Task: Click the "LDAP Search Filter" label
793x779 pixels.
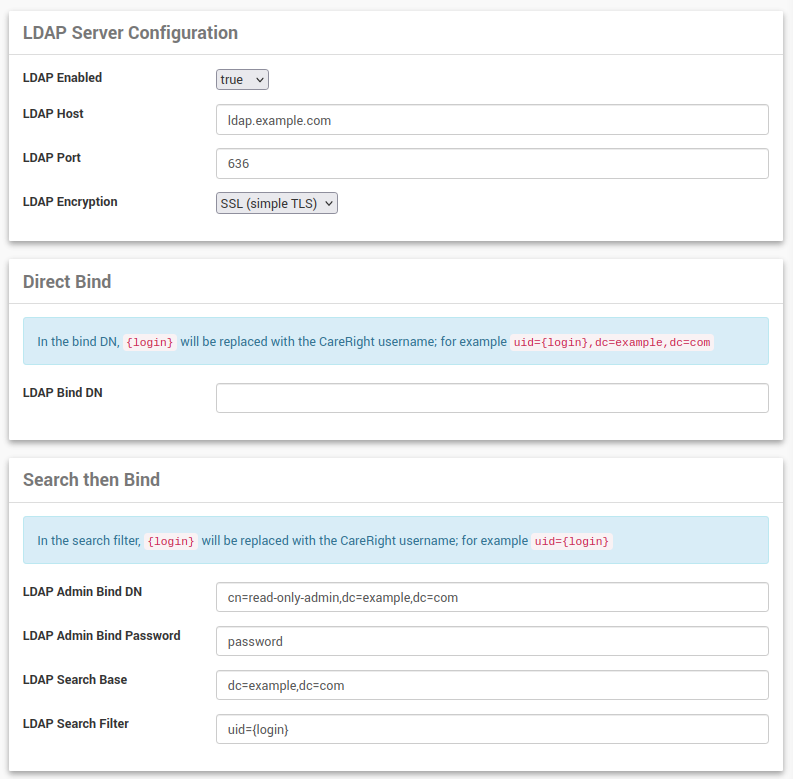Action: click(76, 724)
